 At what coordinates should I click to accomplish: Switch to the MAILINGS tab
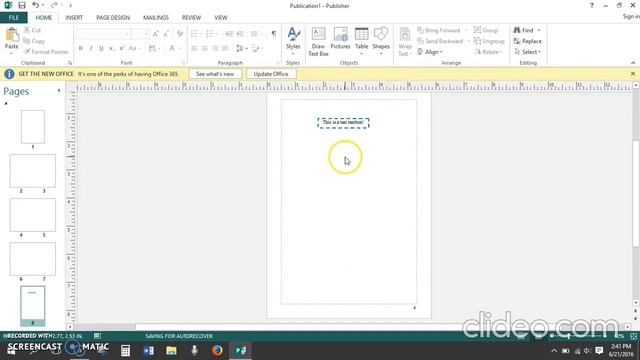tap(156, 18)
